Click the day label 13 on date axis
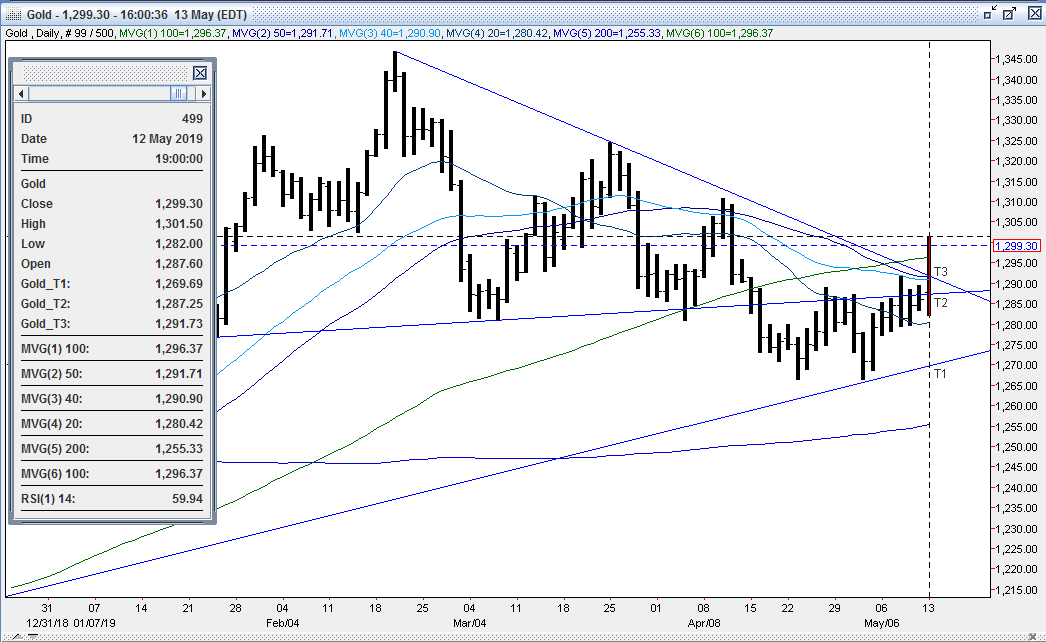Screen dimensions: 1046x642 (x=929, y=608)
